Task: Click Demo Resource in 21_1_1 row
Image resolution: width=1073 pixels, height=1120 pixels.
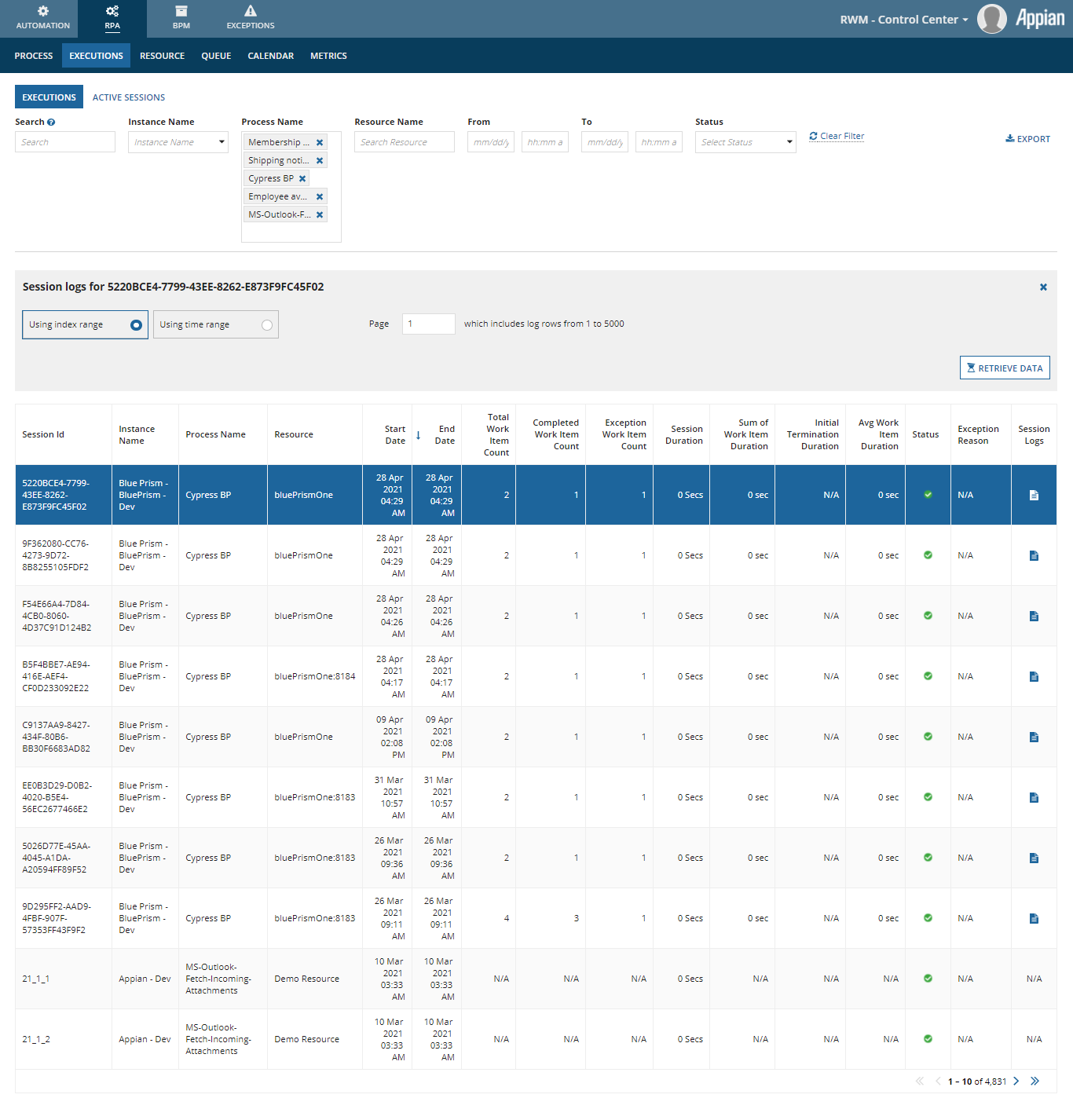Action: point(306,979)
